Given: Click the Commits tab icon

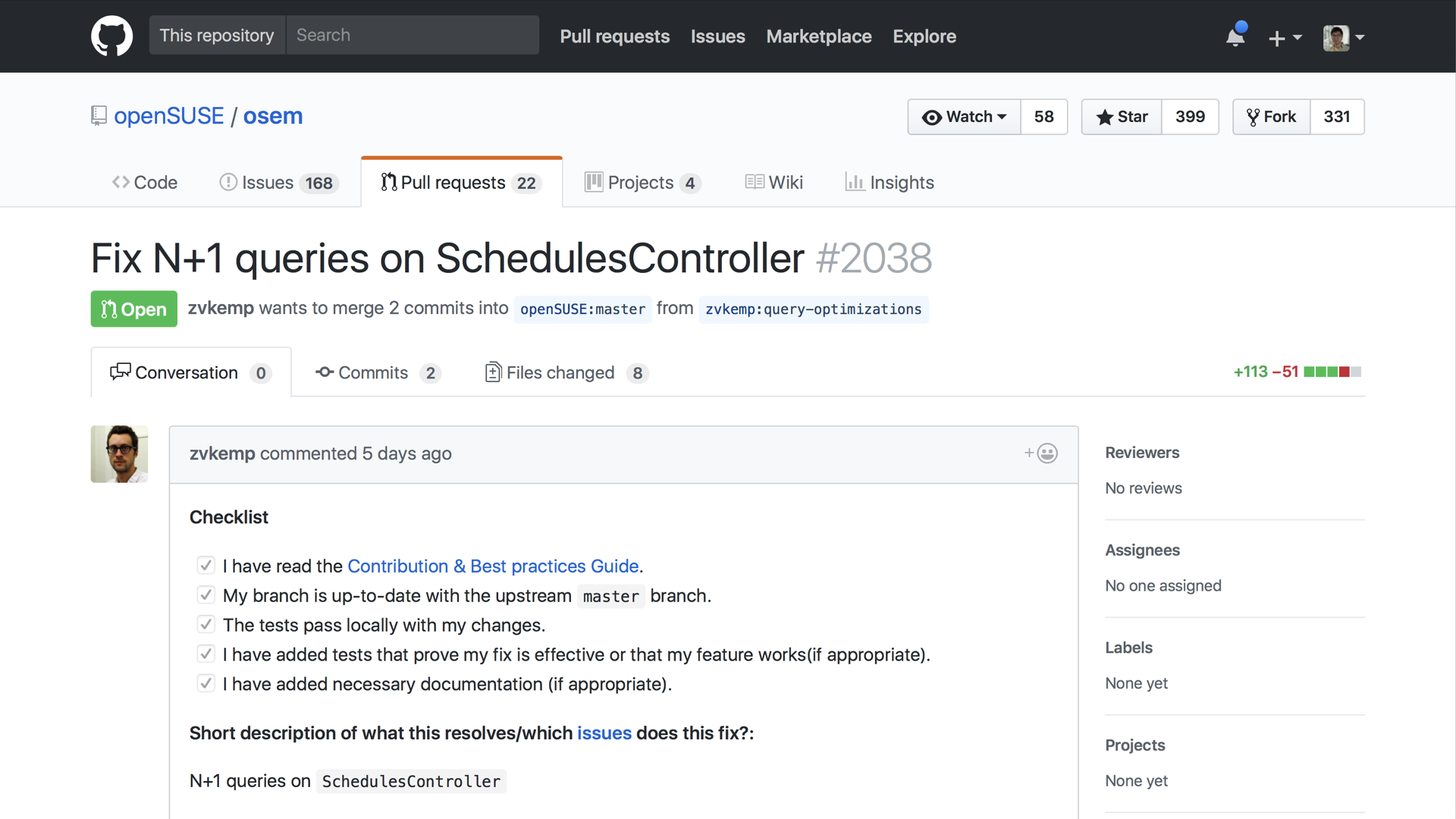Looking at the screenshot, I should (x=322, y=372).
